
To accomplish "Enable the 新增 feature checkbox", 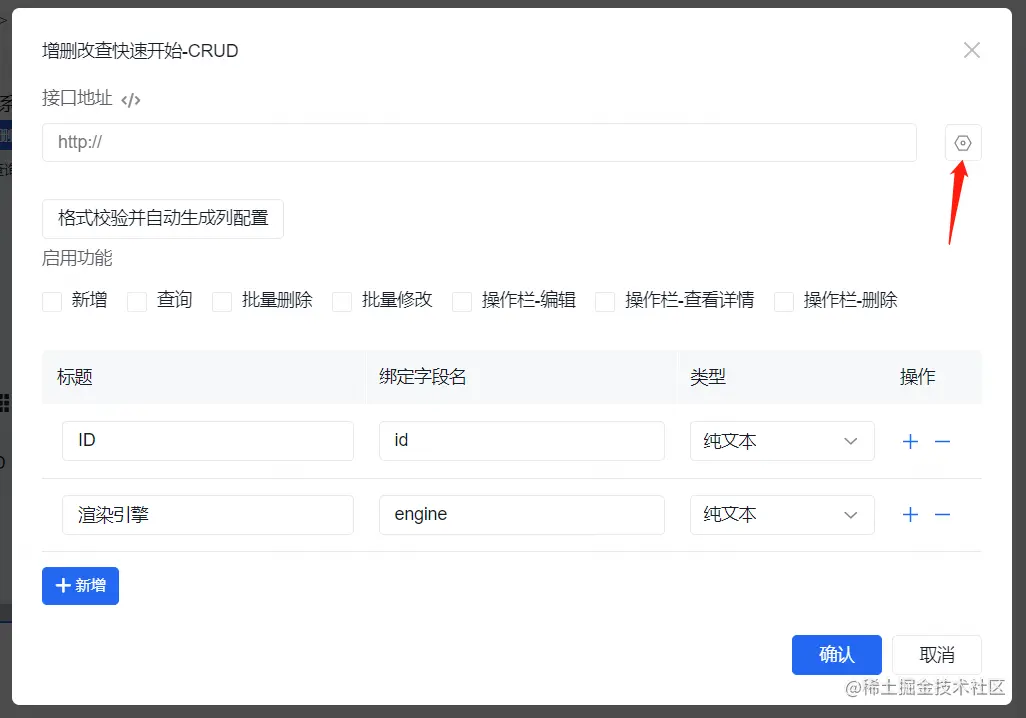I will pos(51,300).
